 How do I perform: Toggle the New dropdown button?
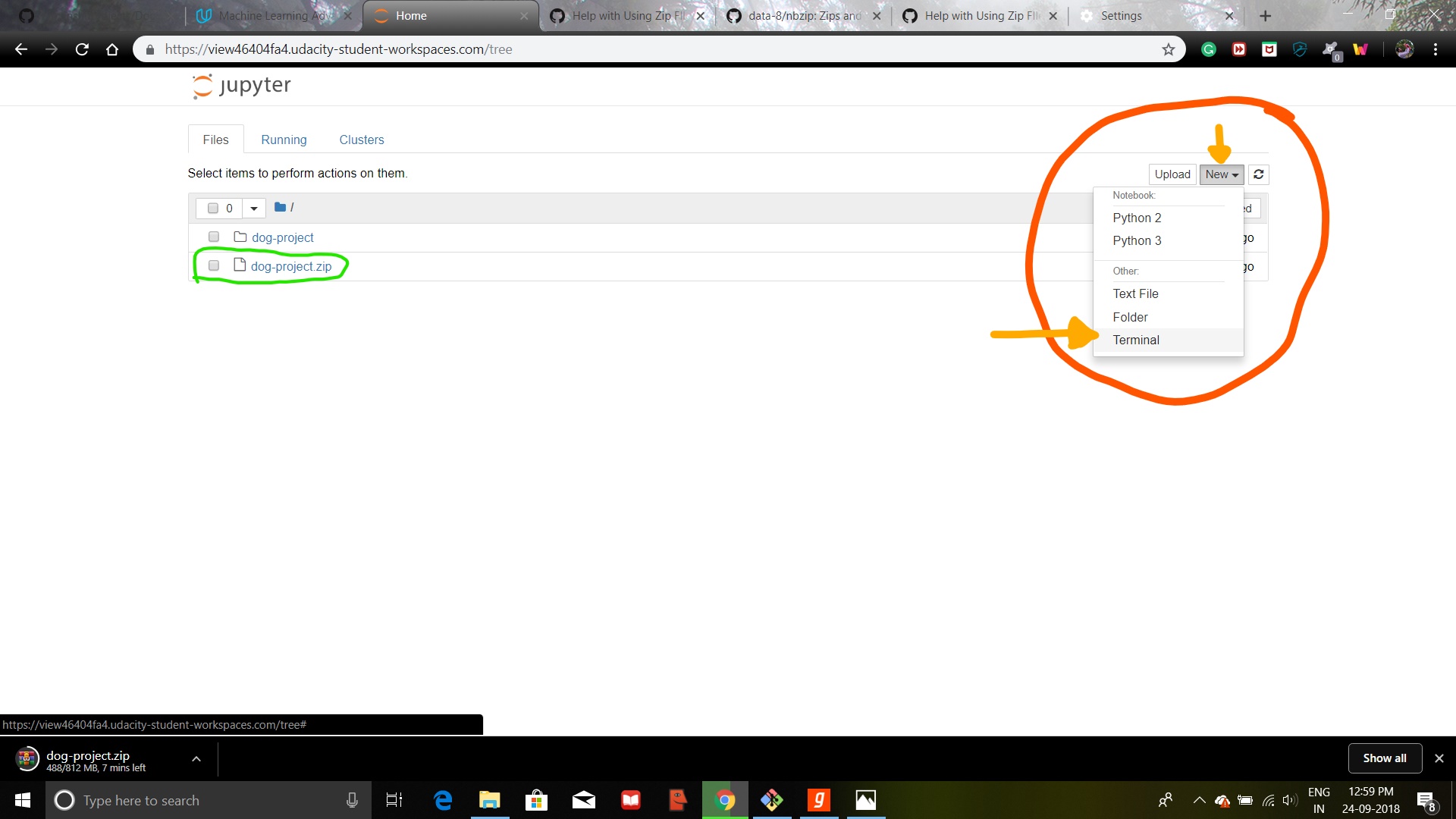1221,174
